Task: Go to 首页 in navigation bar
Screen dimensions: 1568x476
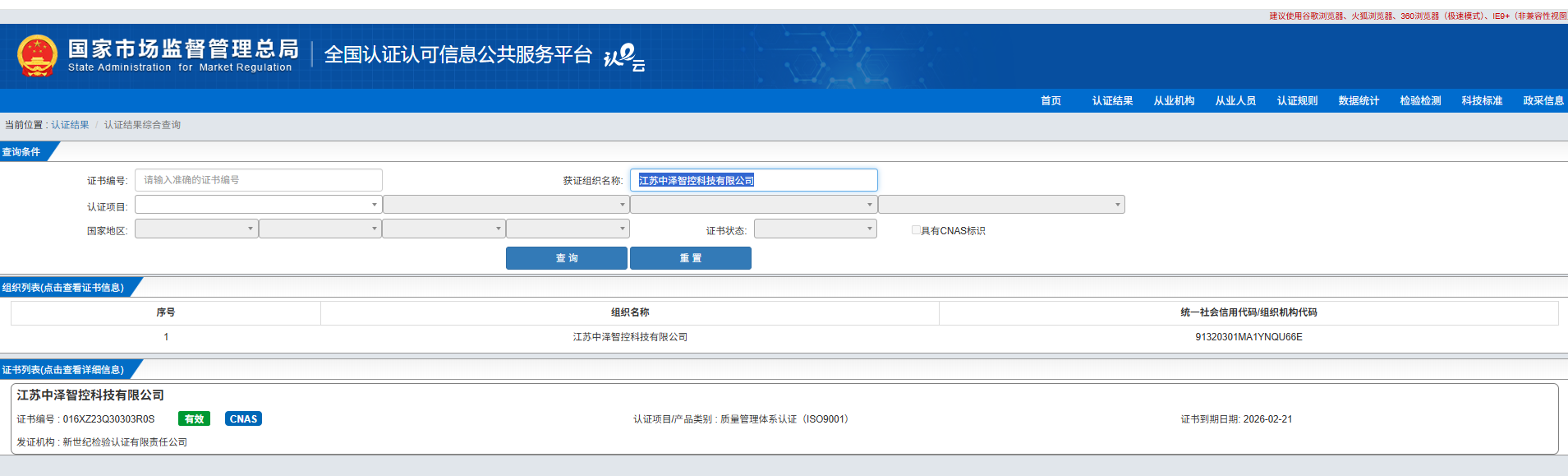Action: pos(1051,101)
